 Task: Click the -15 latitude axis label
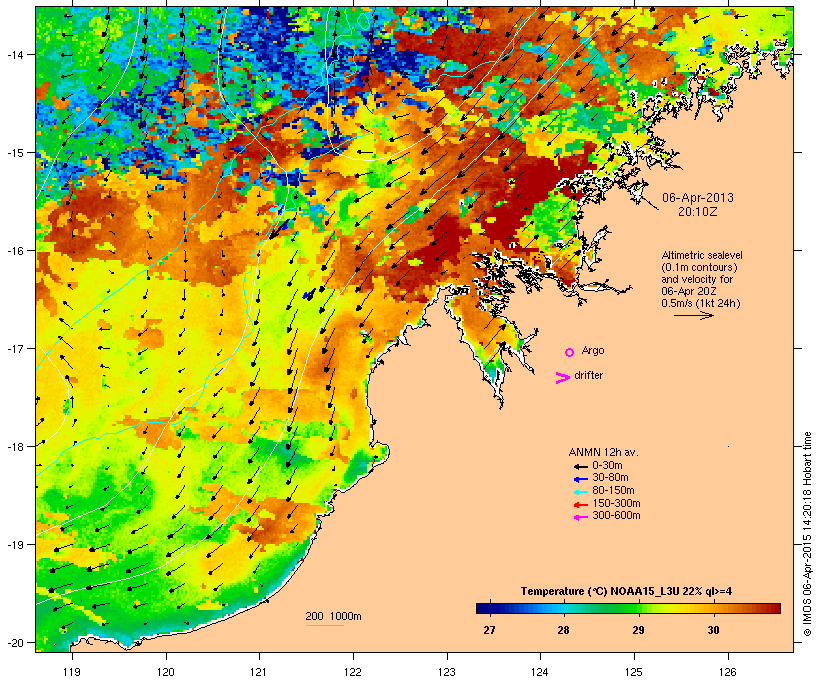[x=14, y=153]
